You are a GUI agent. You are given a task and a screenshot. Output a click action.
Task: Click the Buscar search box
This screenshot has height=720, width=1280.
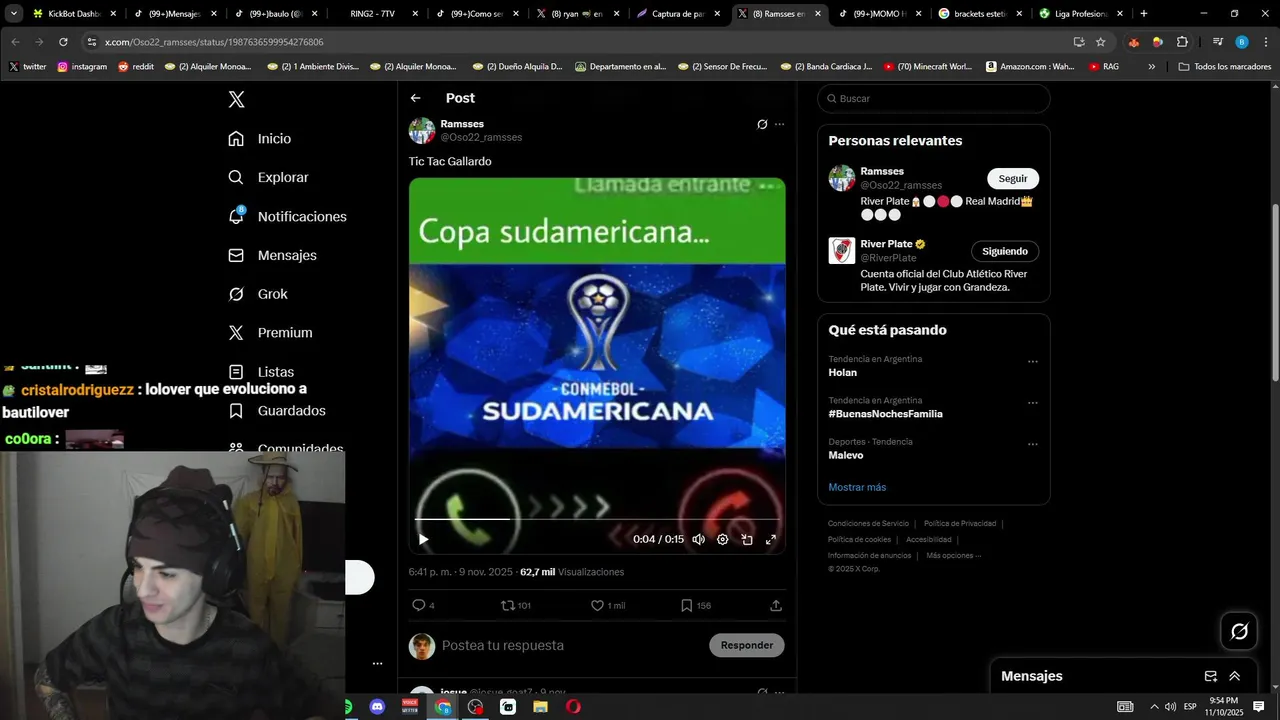[934, 98]
